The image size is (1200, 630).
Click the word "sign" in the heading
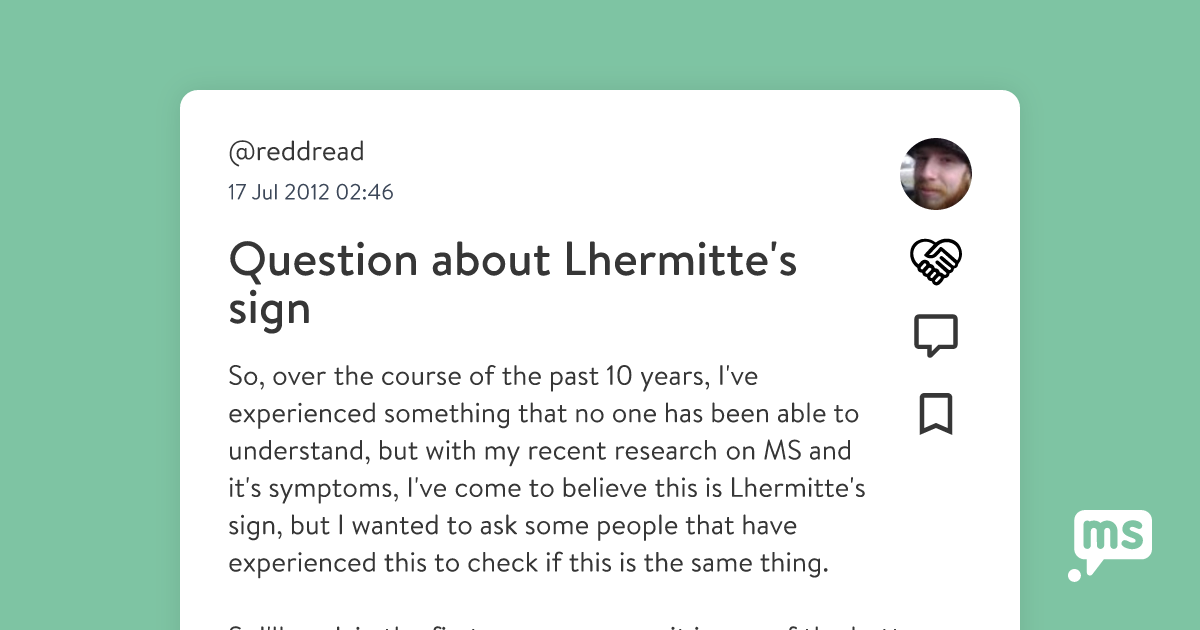[269, 310]
